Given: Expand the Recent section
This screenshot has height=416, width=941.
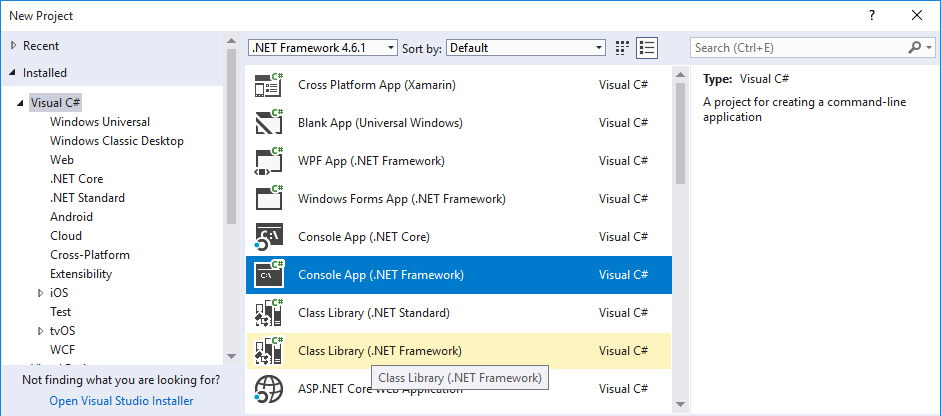Looking at the screenshot, I should pos(13,46).
